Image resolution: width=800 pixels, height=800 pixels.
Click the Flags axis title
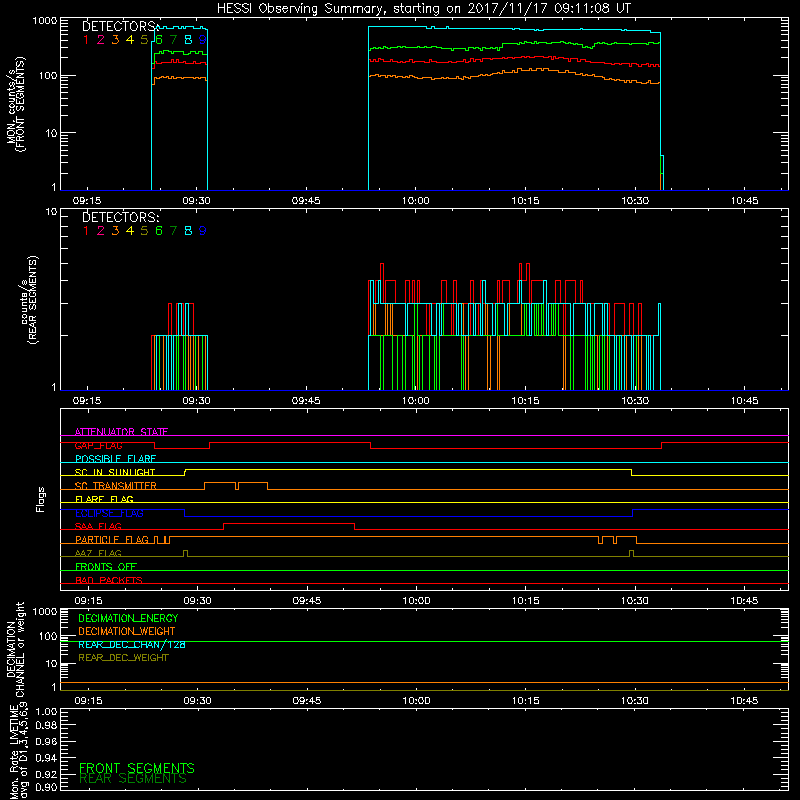(x=41, y=499)
